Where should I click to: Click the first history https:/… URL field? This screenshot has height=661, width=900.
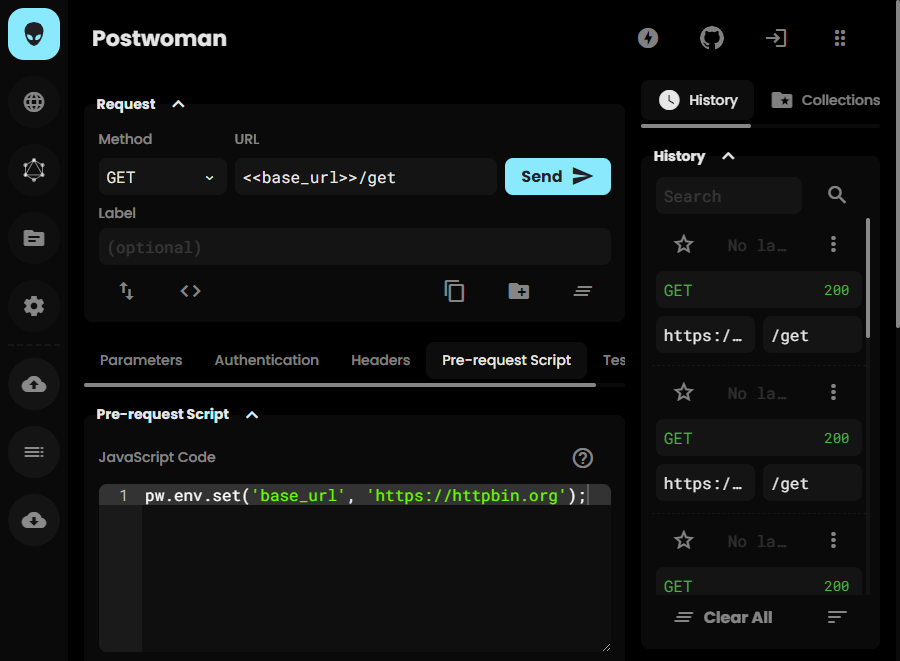pyautogui.click(x=705, y=335)
